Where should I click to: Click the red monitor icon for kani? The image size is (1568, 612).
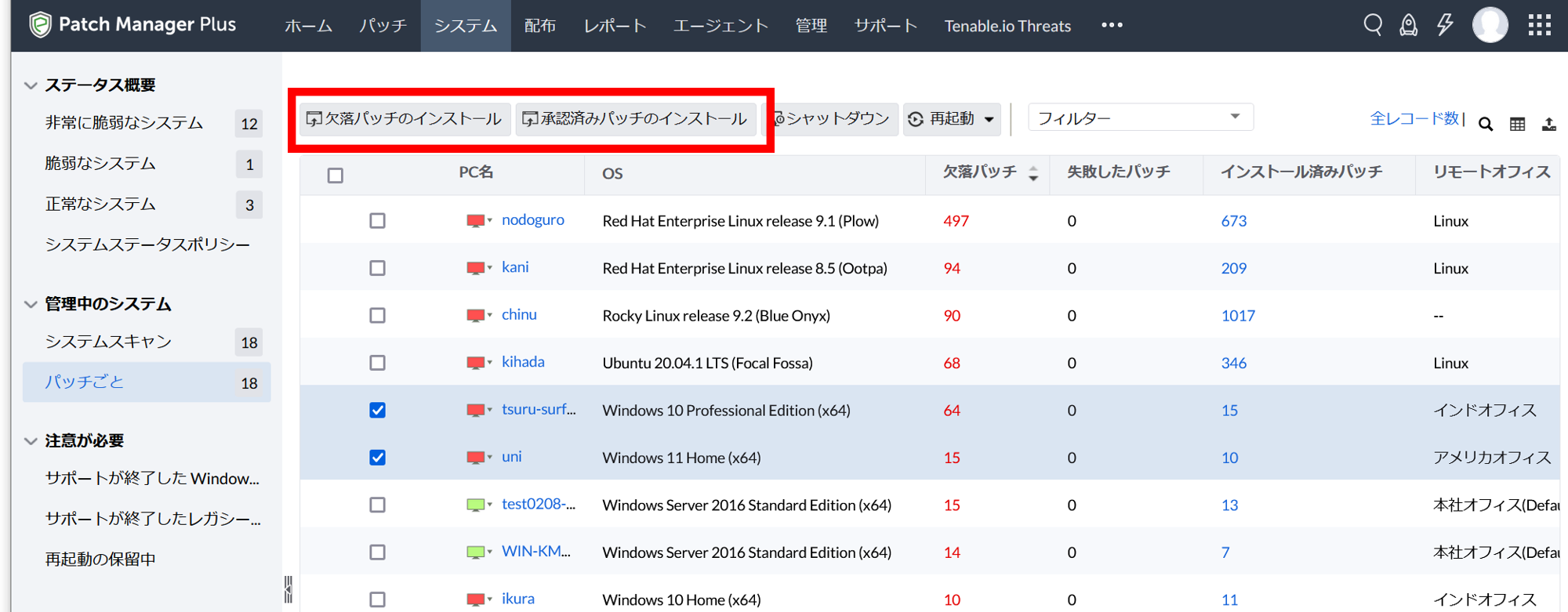click(x=475, y=268)
